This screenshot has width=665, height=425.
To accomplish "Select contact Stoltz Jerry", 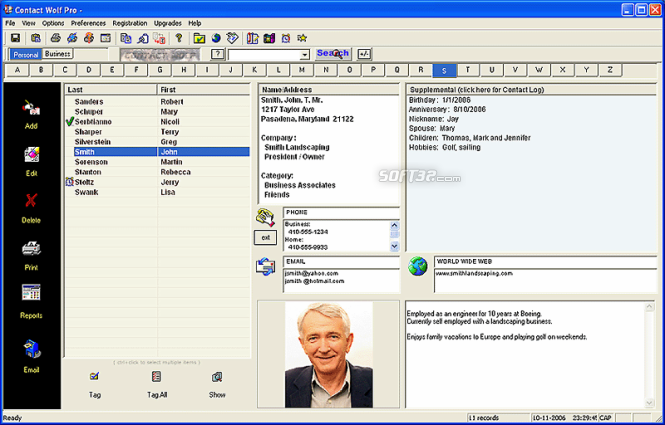I will [157, 182].
